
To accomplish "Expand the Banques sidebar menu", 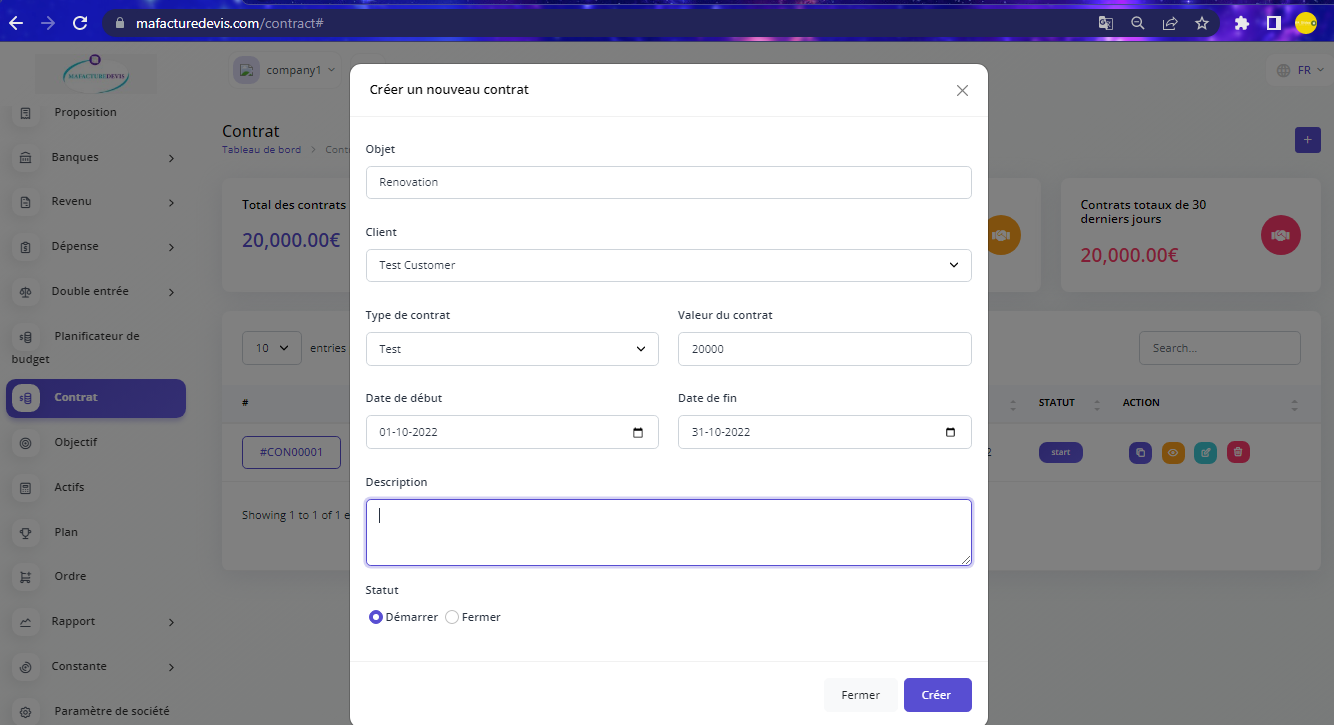I will [x=96, y=157].
